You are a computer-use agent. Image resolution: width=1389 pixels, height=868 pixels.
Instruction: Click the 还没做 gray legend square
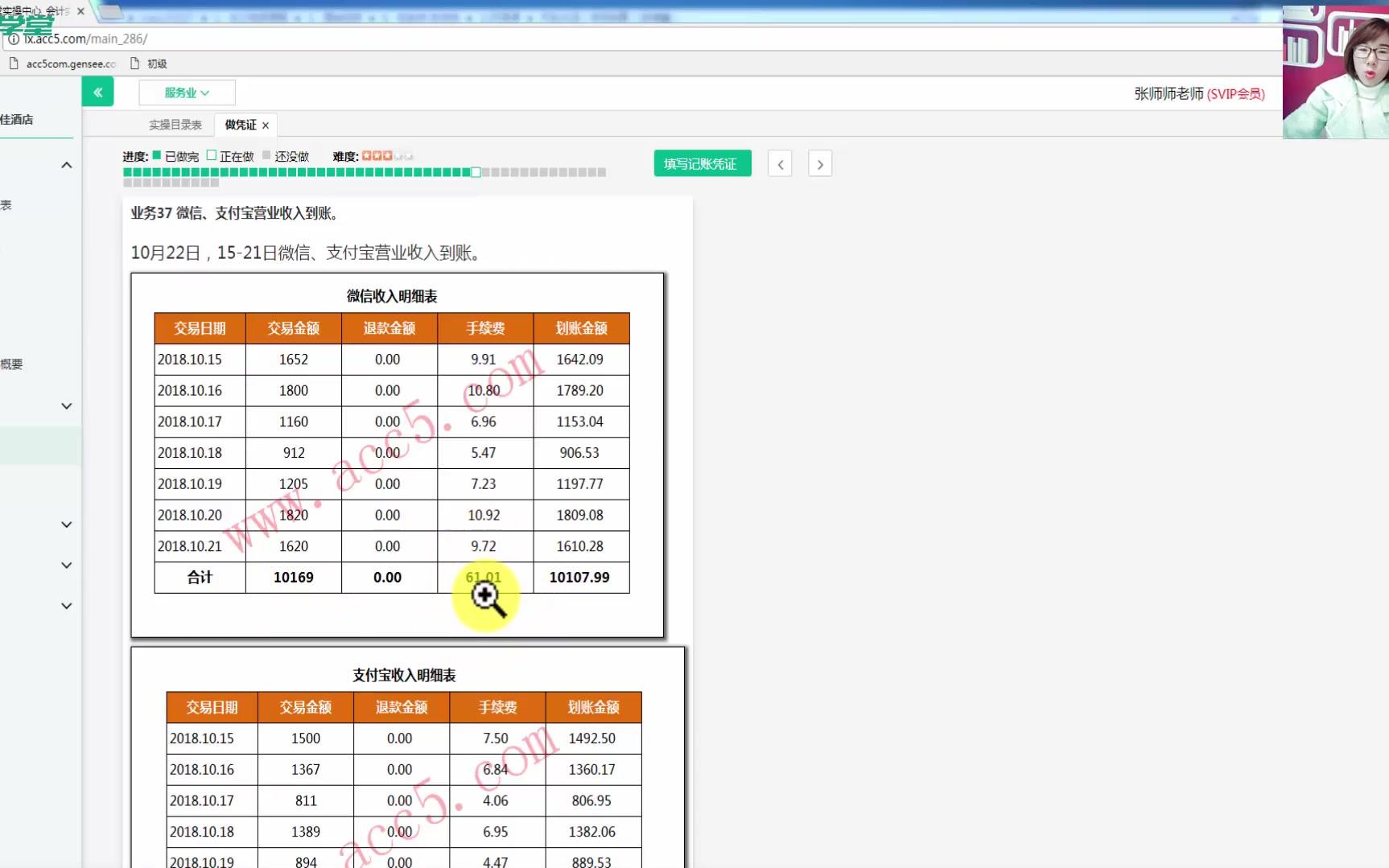pos(266,155)
